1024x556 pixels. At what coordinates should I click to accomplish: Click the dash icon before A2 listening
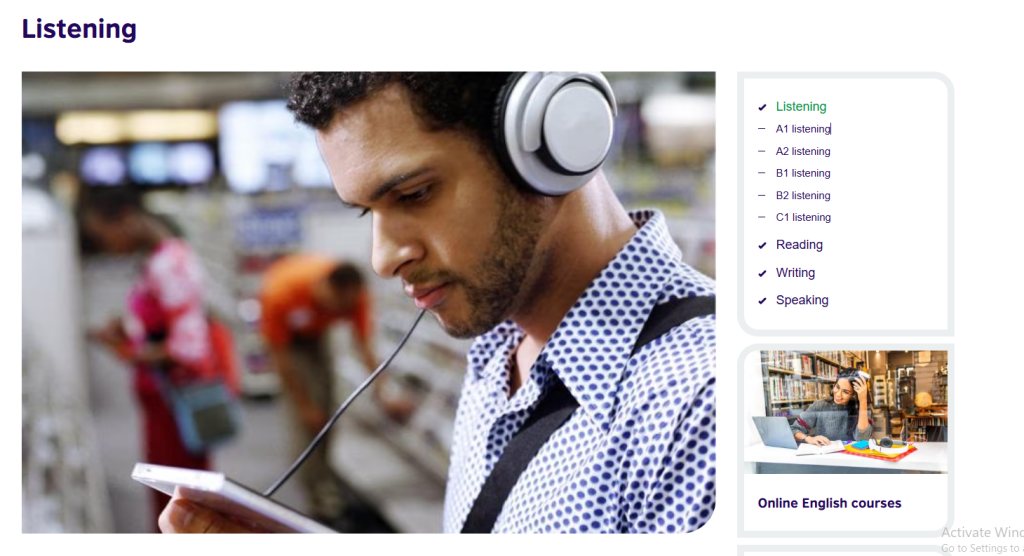click(x=761, y=151)
